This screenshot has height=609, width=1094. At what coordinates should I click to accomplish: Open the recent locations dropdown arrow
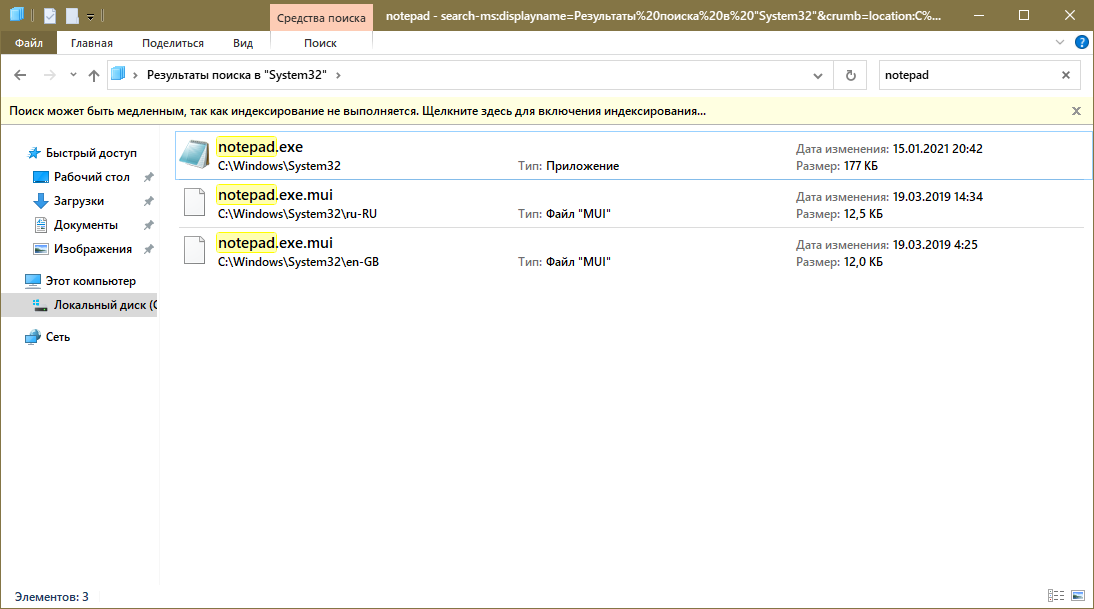72,75
